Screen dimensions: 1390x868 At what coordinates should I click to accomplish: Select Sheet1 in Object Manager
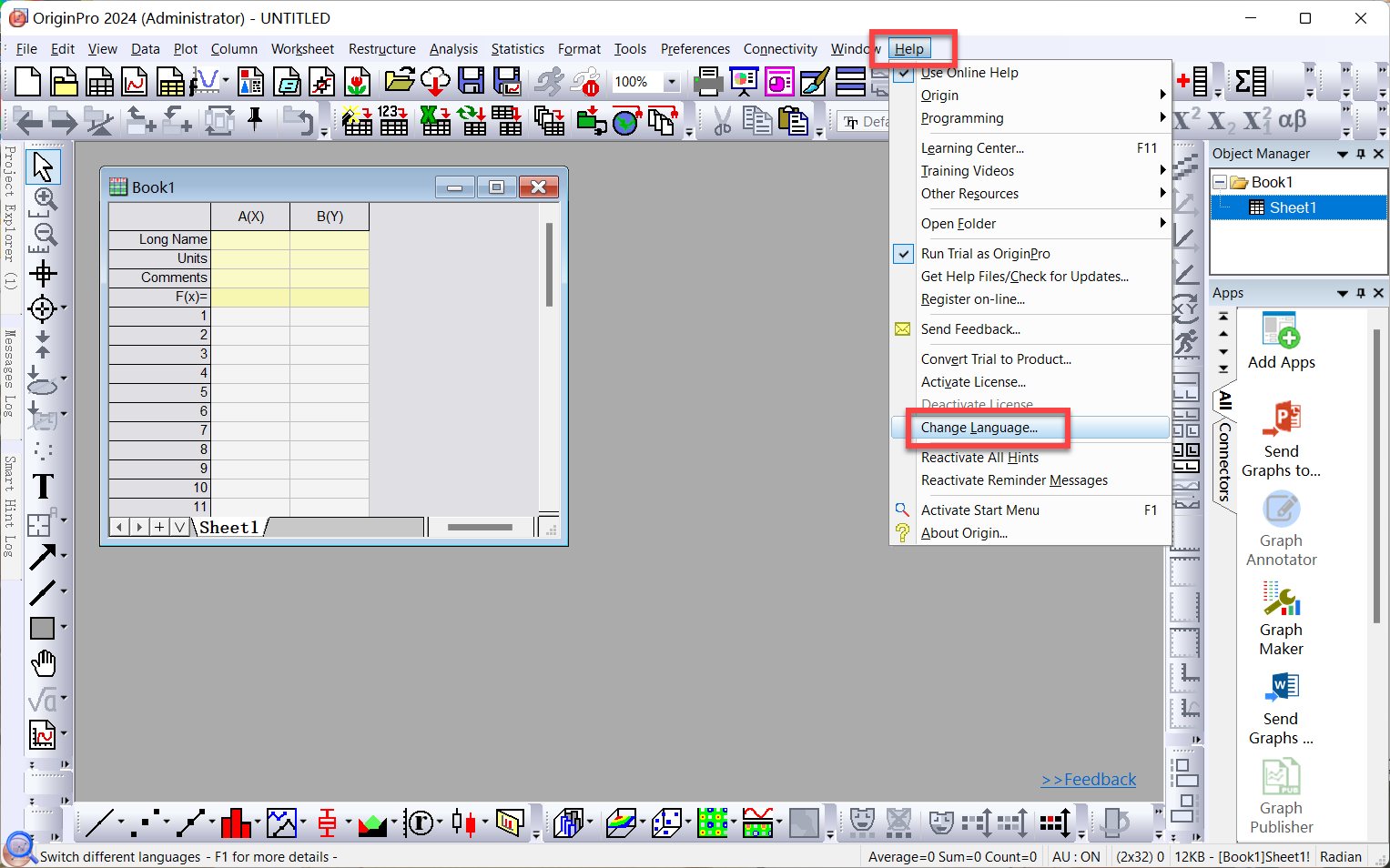click(1293, 207)
